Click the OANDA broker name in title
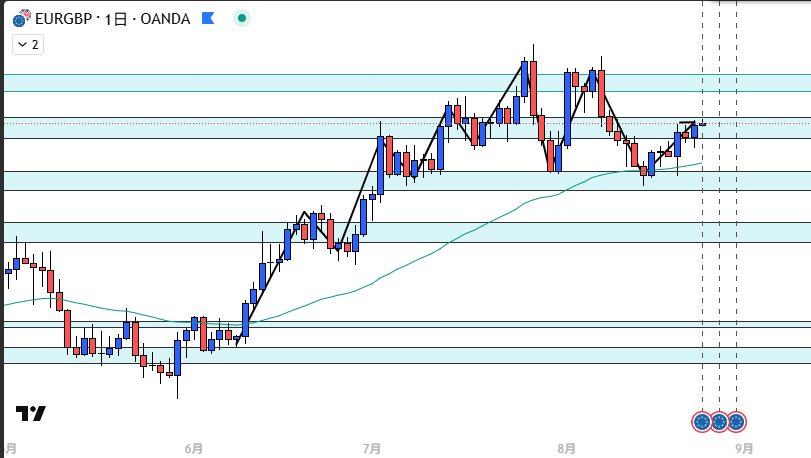This screenshot has width=811, height=458. coord(163,19)
